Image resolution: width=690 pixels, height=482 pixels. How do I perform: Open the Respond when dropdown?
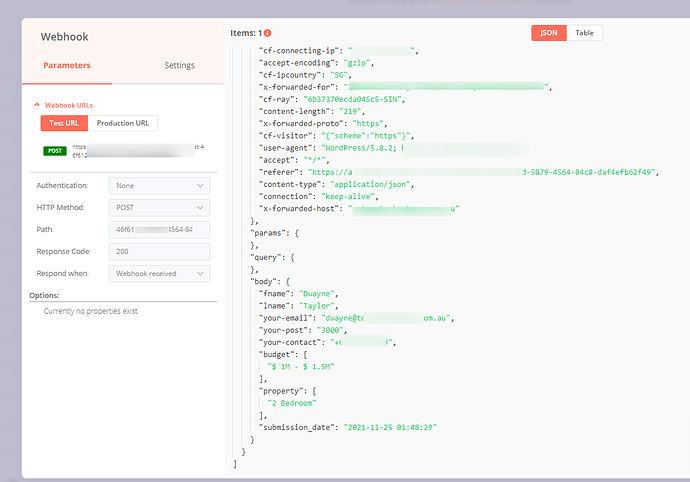click(159, 274)
